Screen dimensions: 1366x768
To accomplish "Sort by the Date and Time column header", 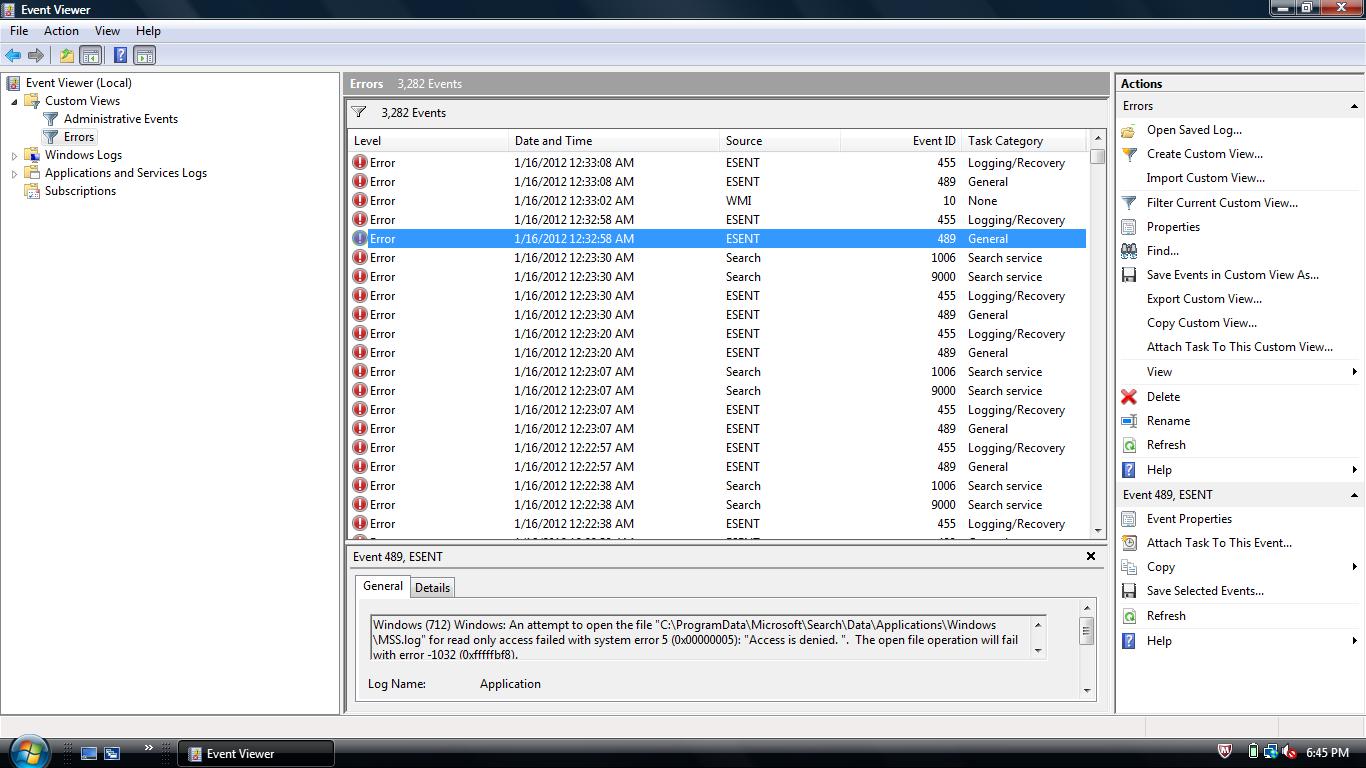I will 614,141.
